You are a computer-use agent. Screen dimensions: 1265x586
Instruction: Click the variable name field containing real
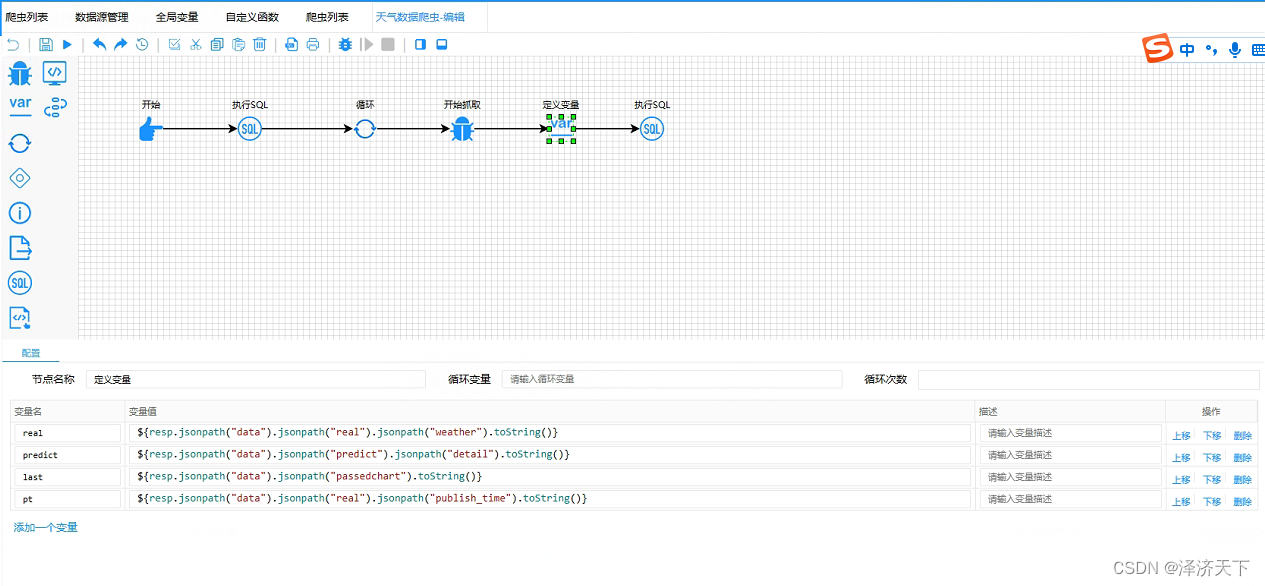coord(67,433)
